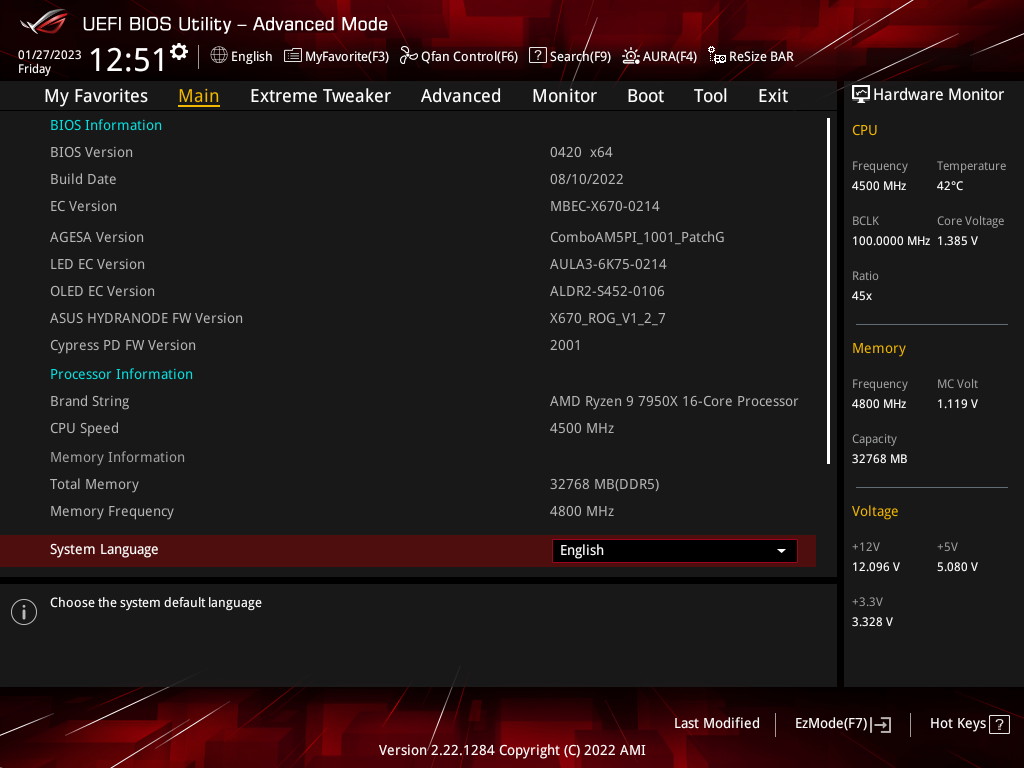This screenshot has height=768, width=1024.
Task: Open AURA(F4) lighting icon
Action: point(630,56)
